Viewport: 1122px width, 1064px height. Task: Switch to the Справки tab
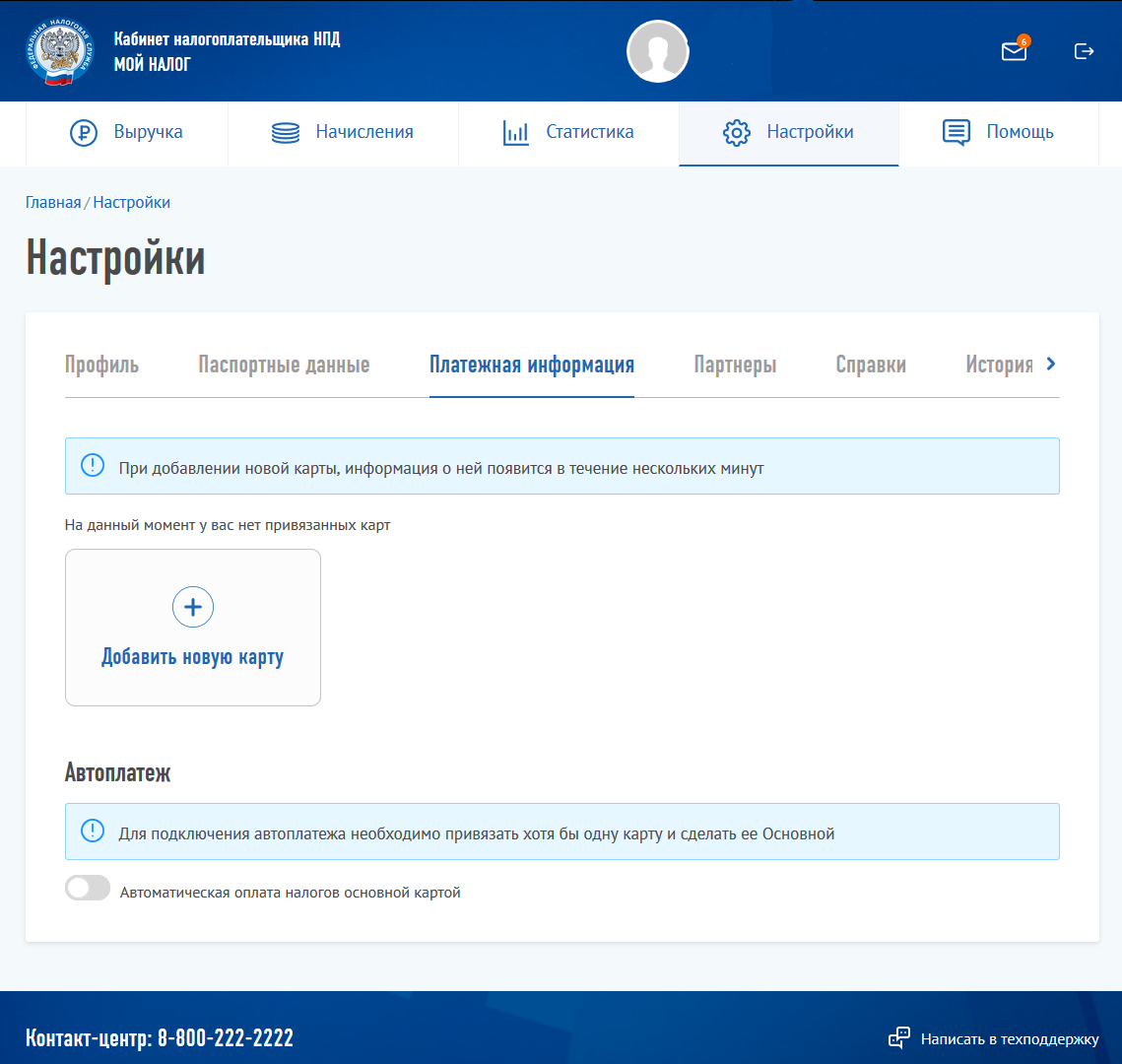pos(871,364)
